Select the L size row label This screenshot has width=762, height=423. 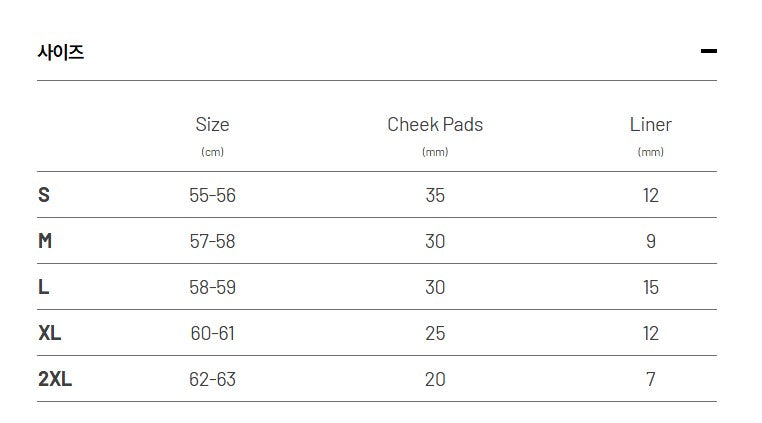[x=44, y=287]
